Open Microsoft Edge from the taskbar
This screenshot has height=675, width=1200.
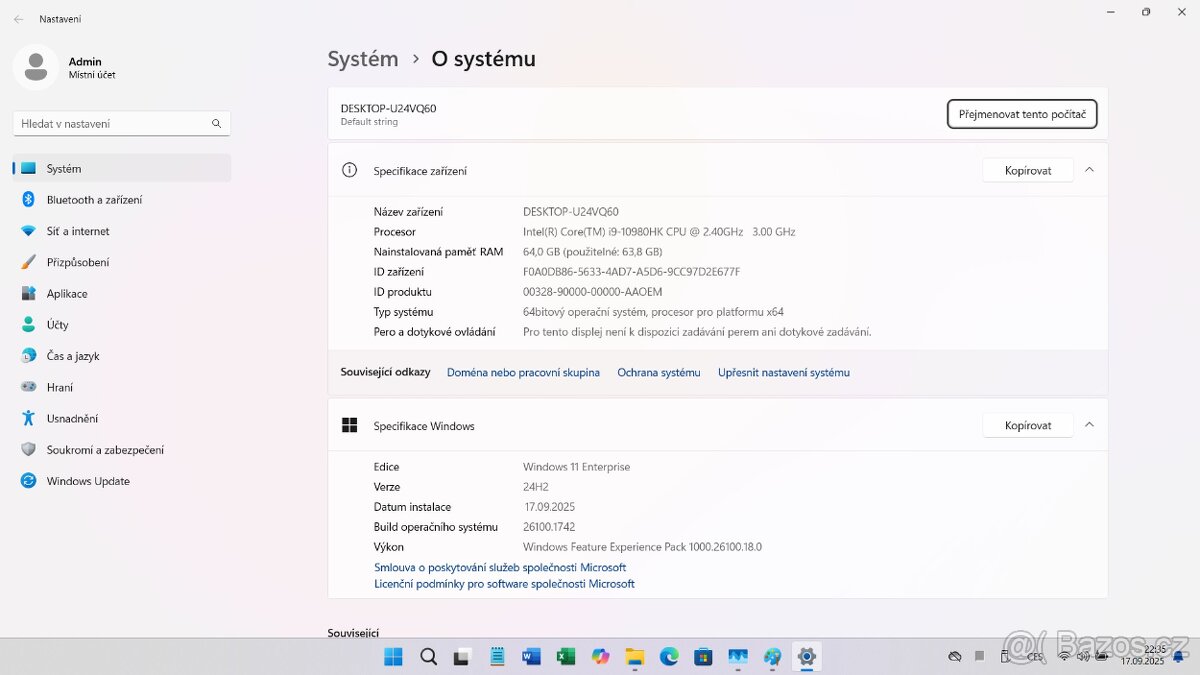point(668,657)
